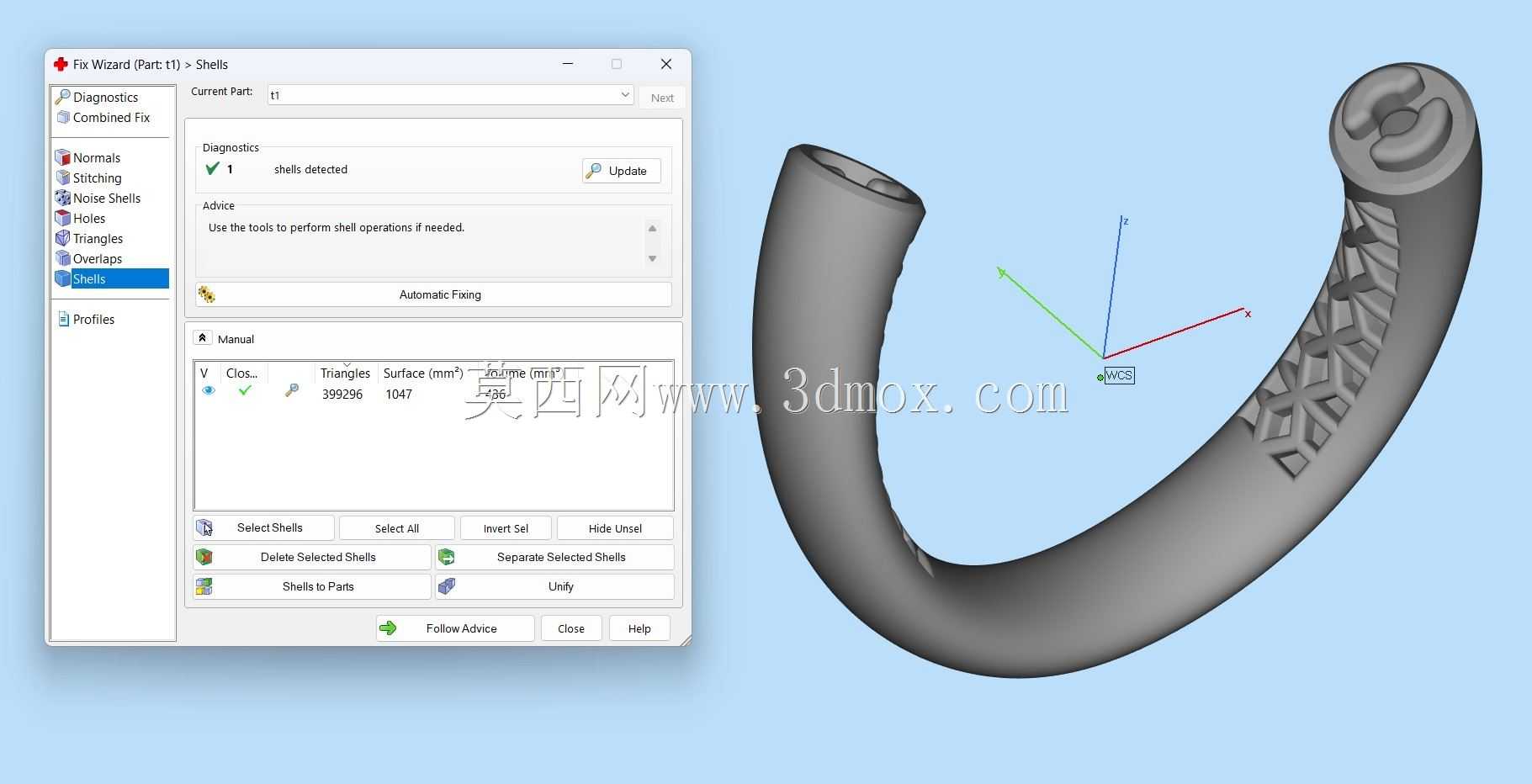Viewport: 1532px width, 784px height.
Task: Collapse the Manual section
Action: [202, 338]
